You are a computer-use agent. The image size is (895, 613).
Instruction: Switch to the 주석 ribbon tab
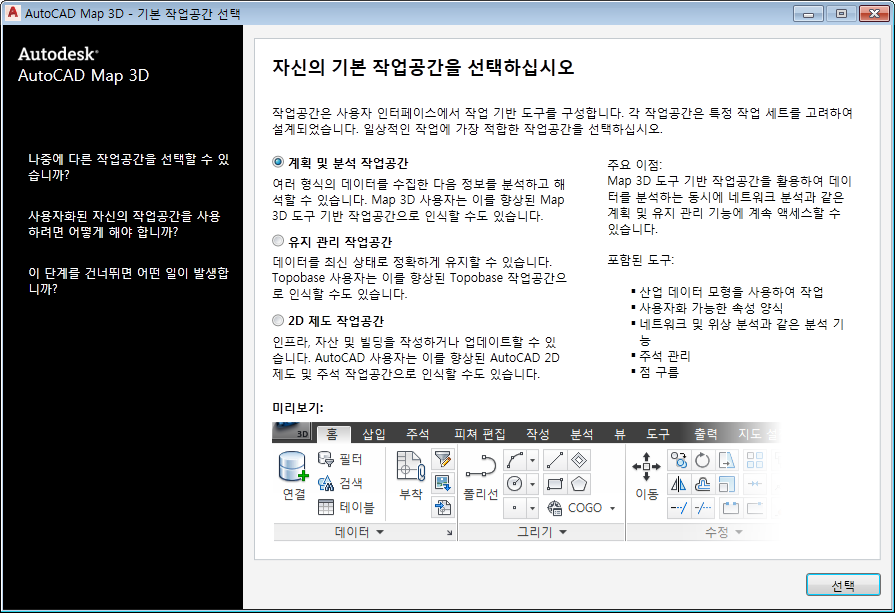tap(418, 434)
